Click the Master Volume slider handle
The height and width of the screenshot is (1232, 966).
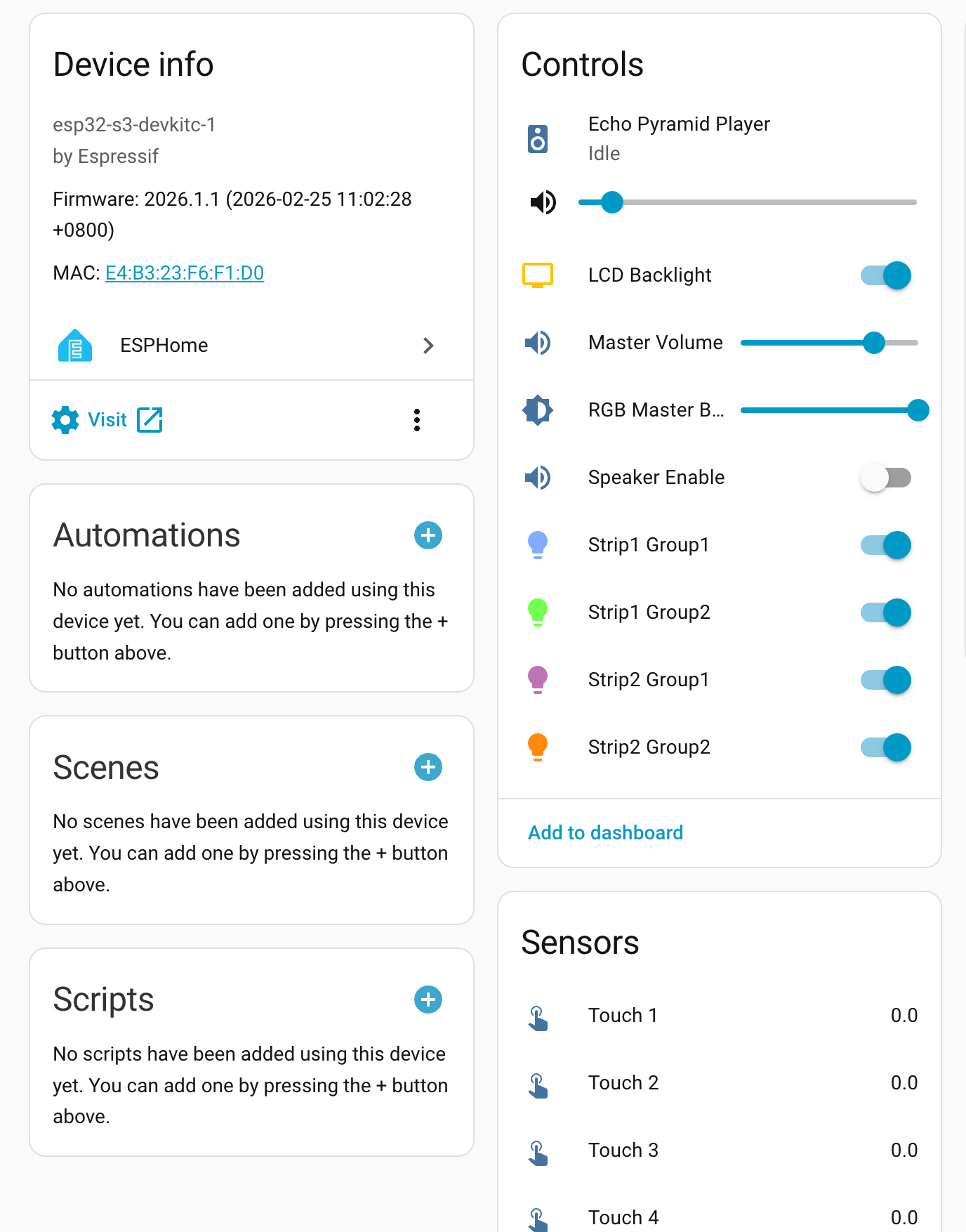pyautogui.click(x=874, y=343)
